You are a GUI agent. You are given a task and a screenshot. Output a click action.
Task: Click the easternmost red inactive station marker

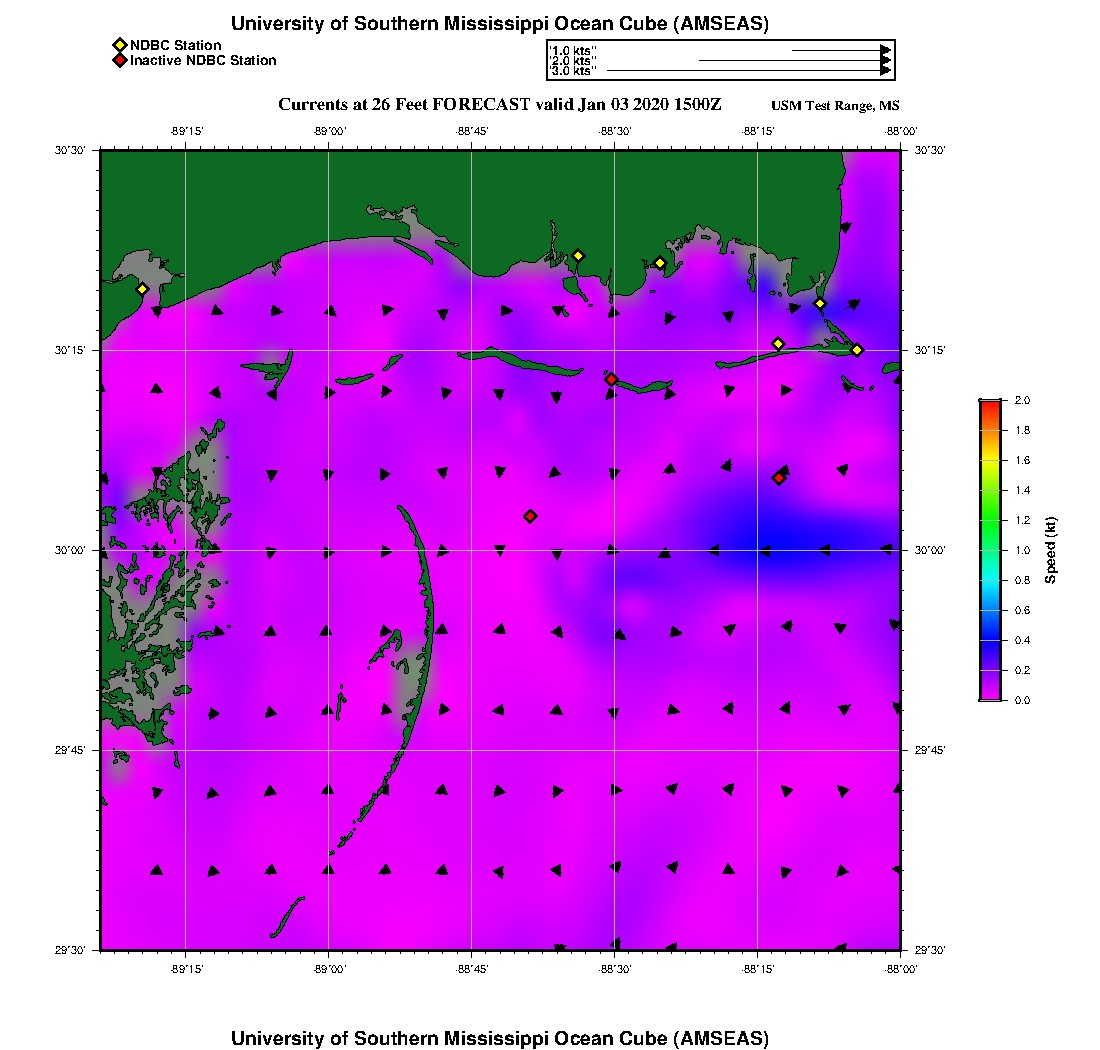[x=778, y=478]
